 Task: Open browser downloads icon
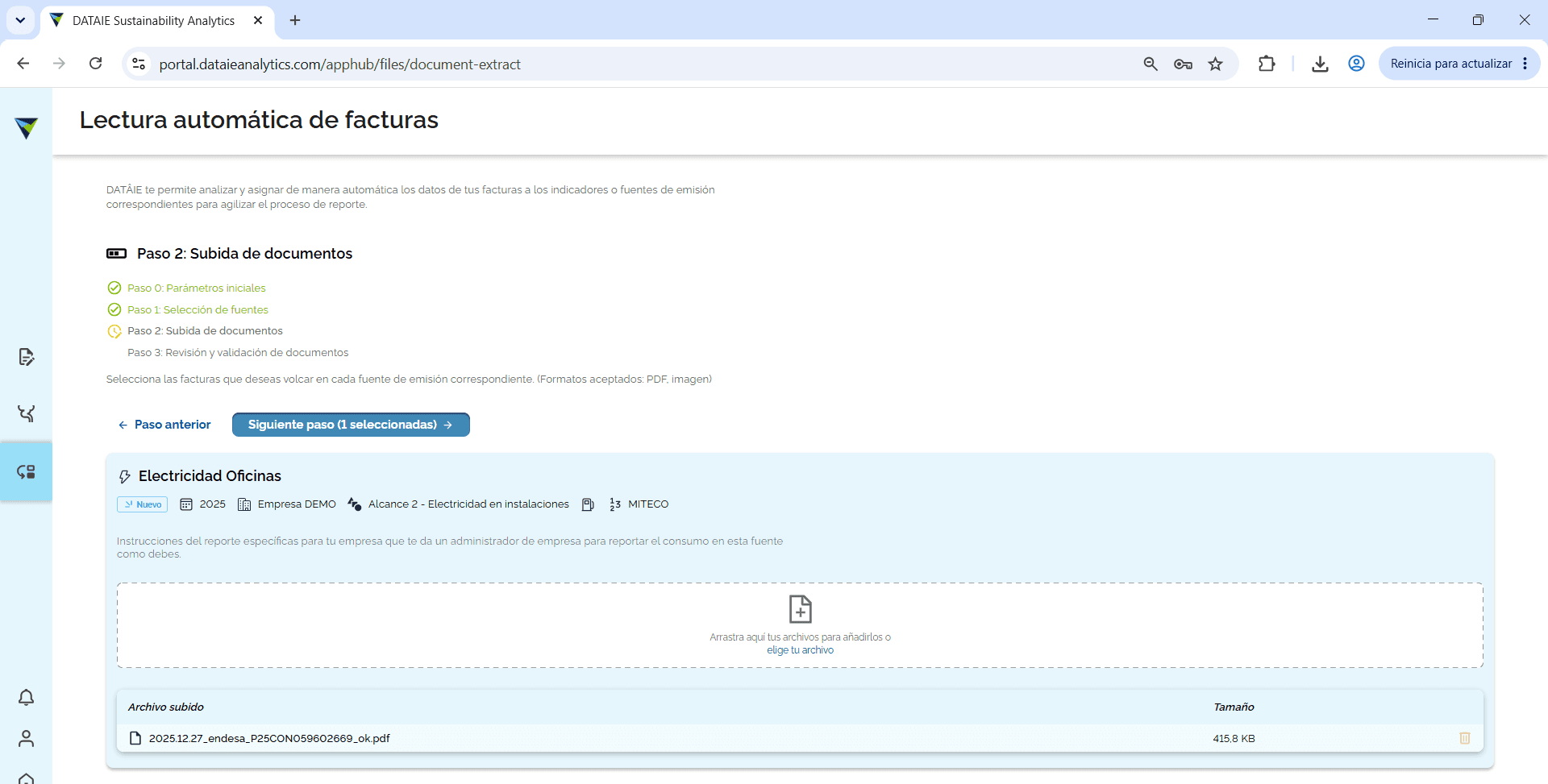1320,64
